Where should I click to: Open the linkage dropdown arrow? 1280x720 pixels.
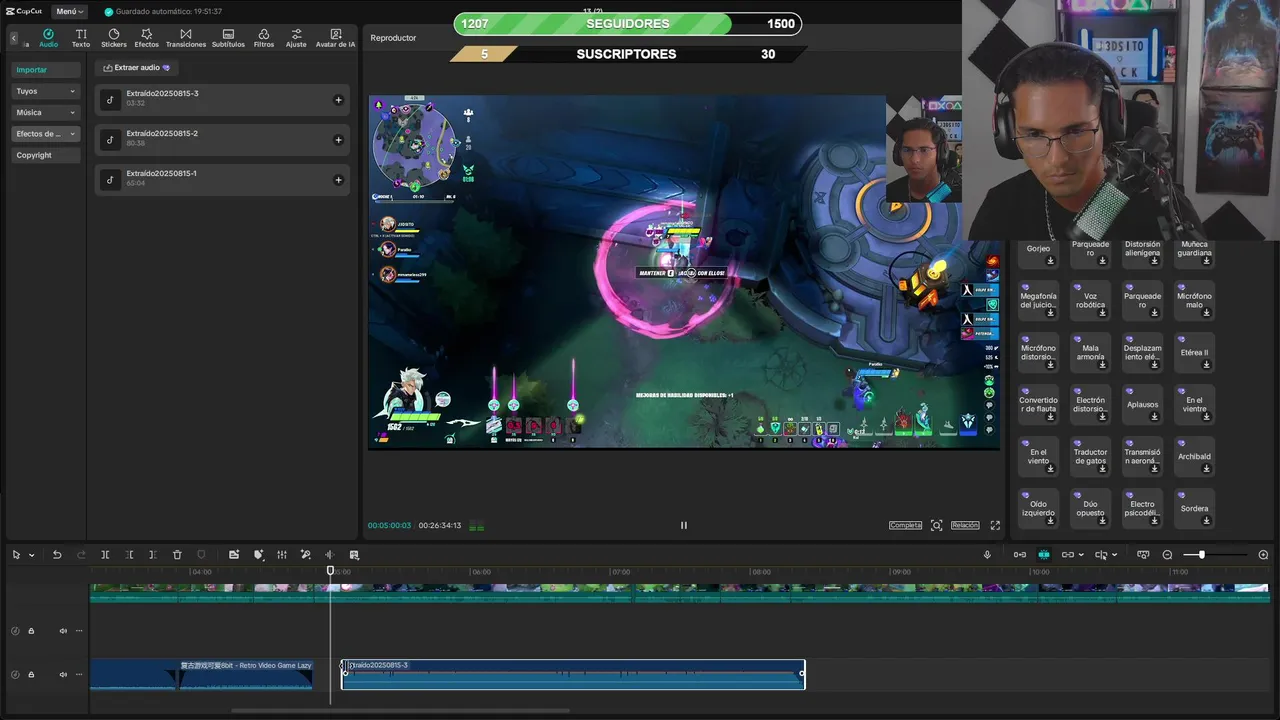(x=1081, y=555)
